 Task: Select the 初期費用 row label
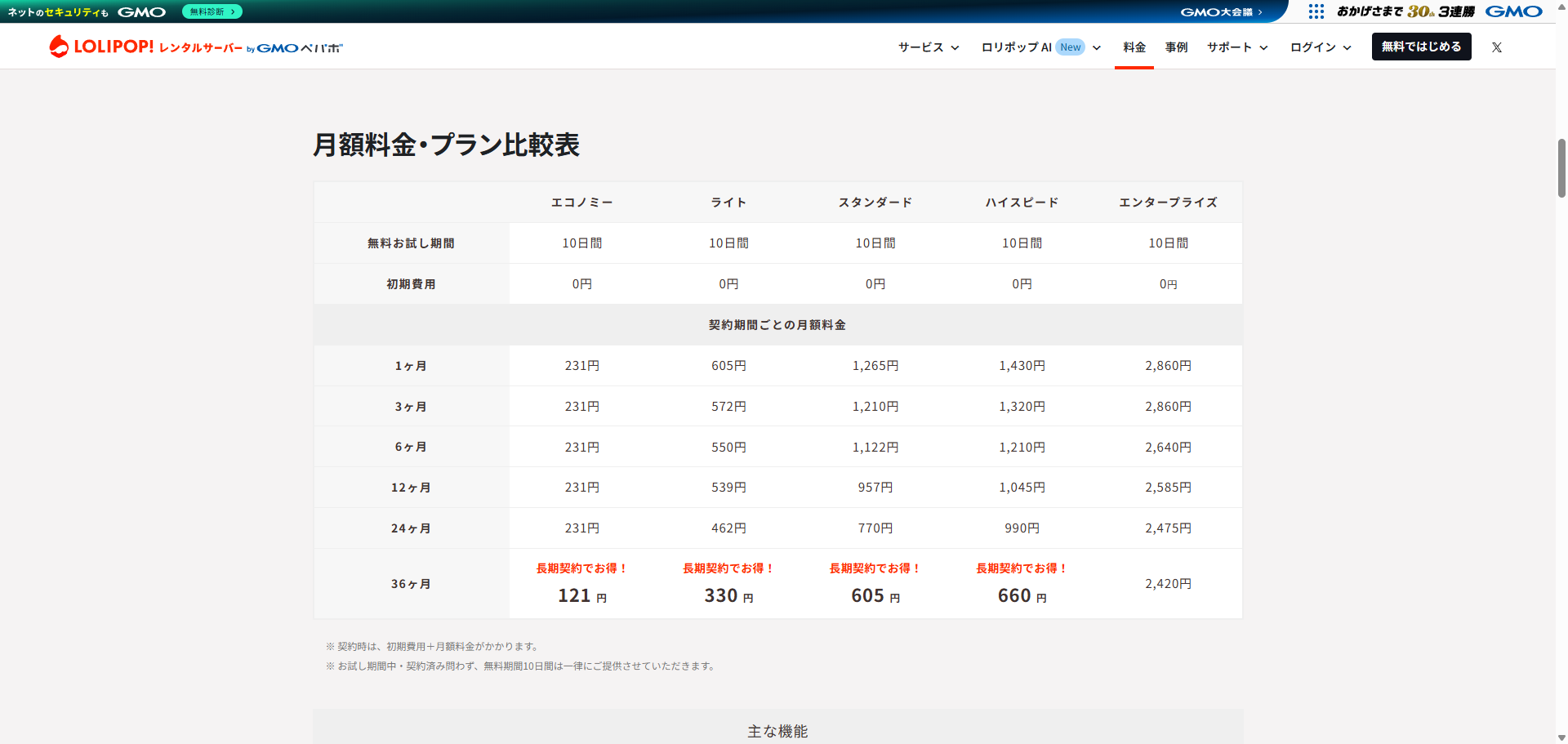click(411, 284)
